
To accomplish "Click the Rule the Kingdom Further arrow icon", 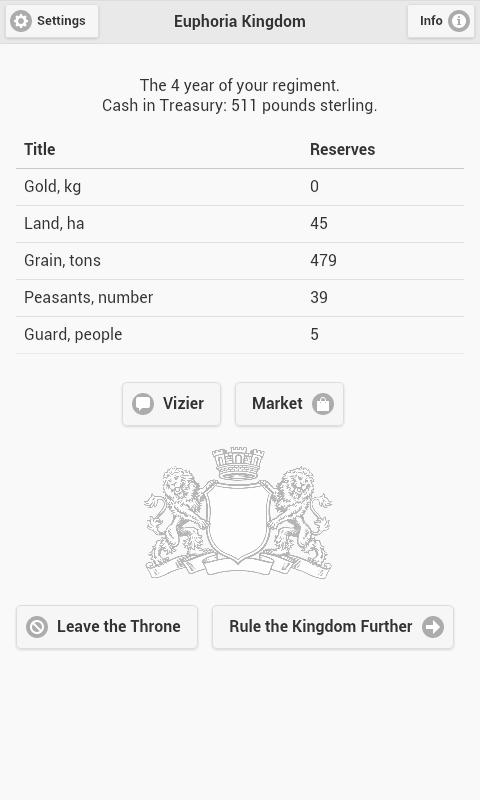I will (433, 627).
